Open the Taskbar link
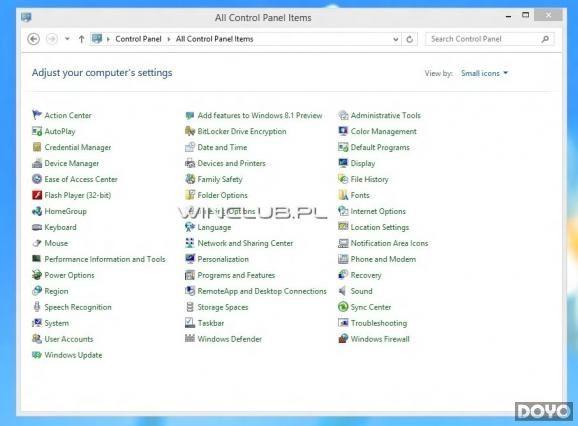 tap(210, 323)
